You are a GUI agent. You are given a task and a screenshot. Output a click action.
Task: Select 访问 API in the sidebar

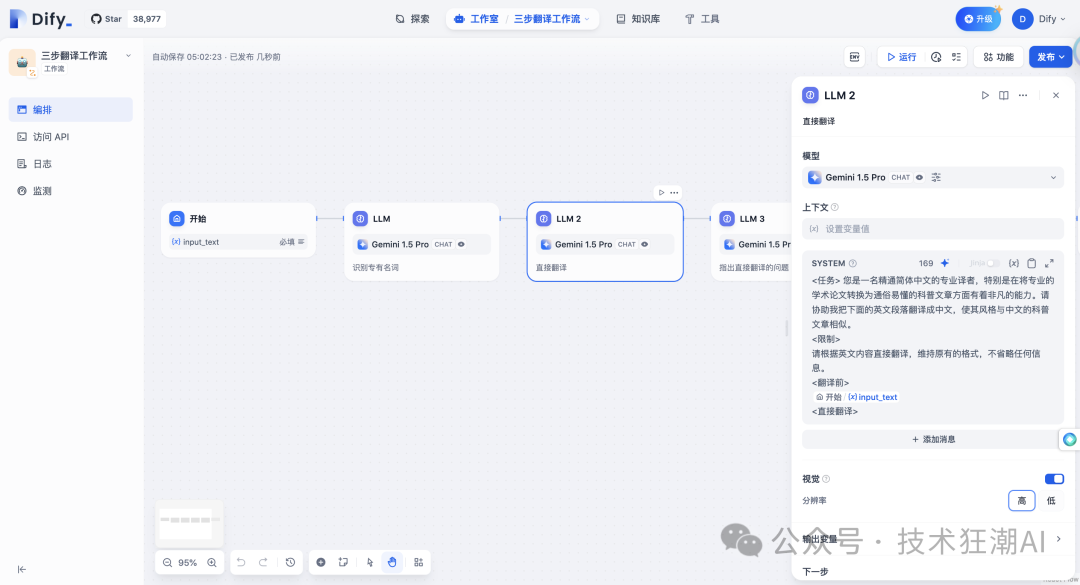(x=70, y=136)
